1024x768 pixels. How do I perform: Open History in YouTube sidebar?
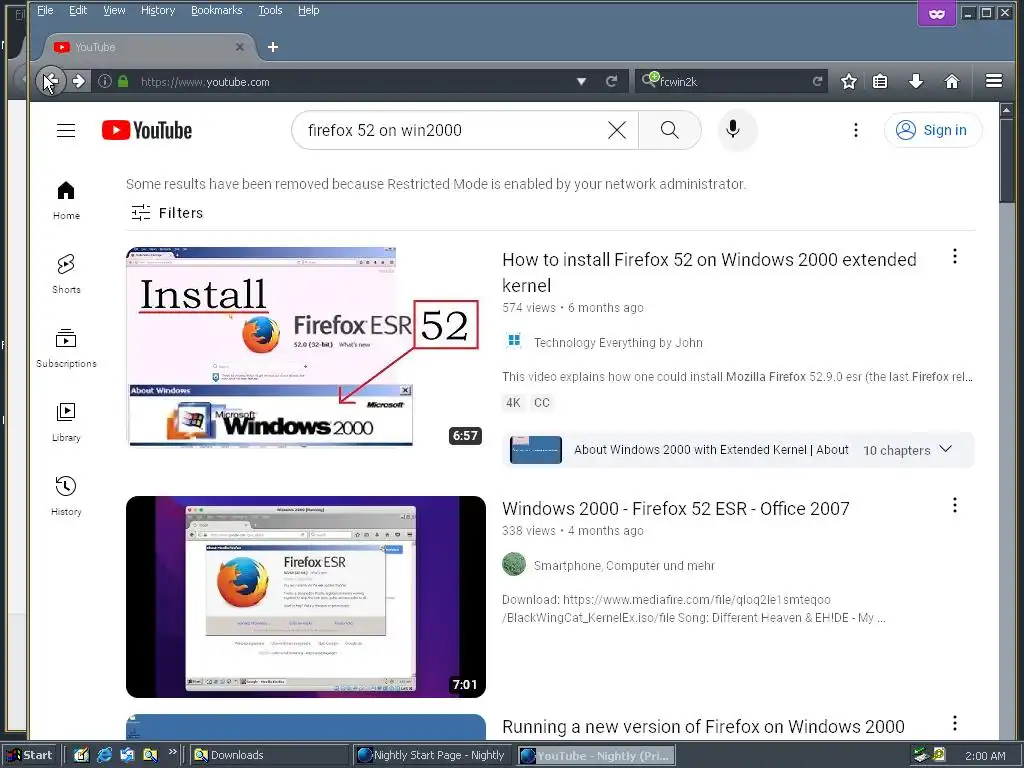click(x=66, y=496)
